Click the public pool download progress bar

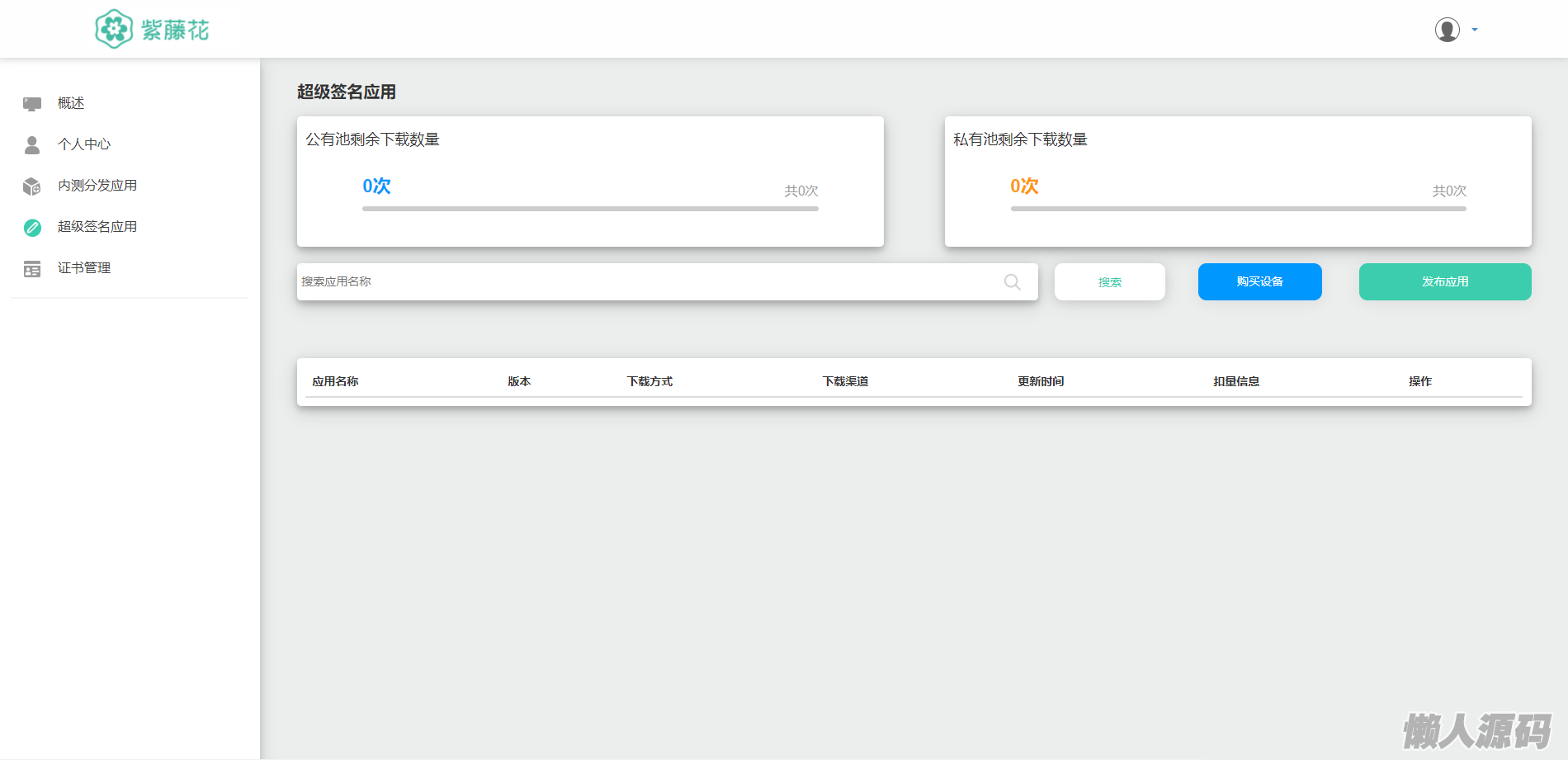[x=590, y=209]
